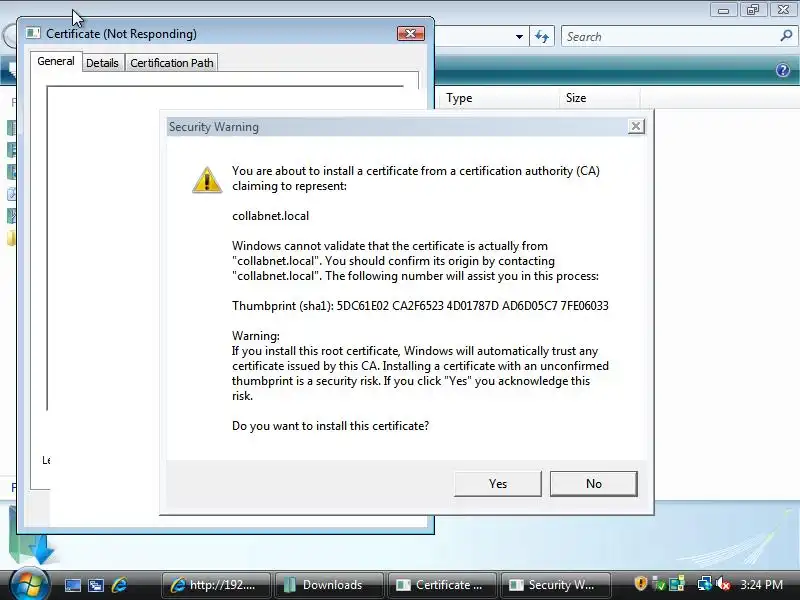Click the muted volume tray icon
Image resolution: width=800 pixels, height=600 pixels.
coord(723,584)
